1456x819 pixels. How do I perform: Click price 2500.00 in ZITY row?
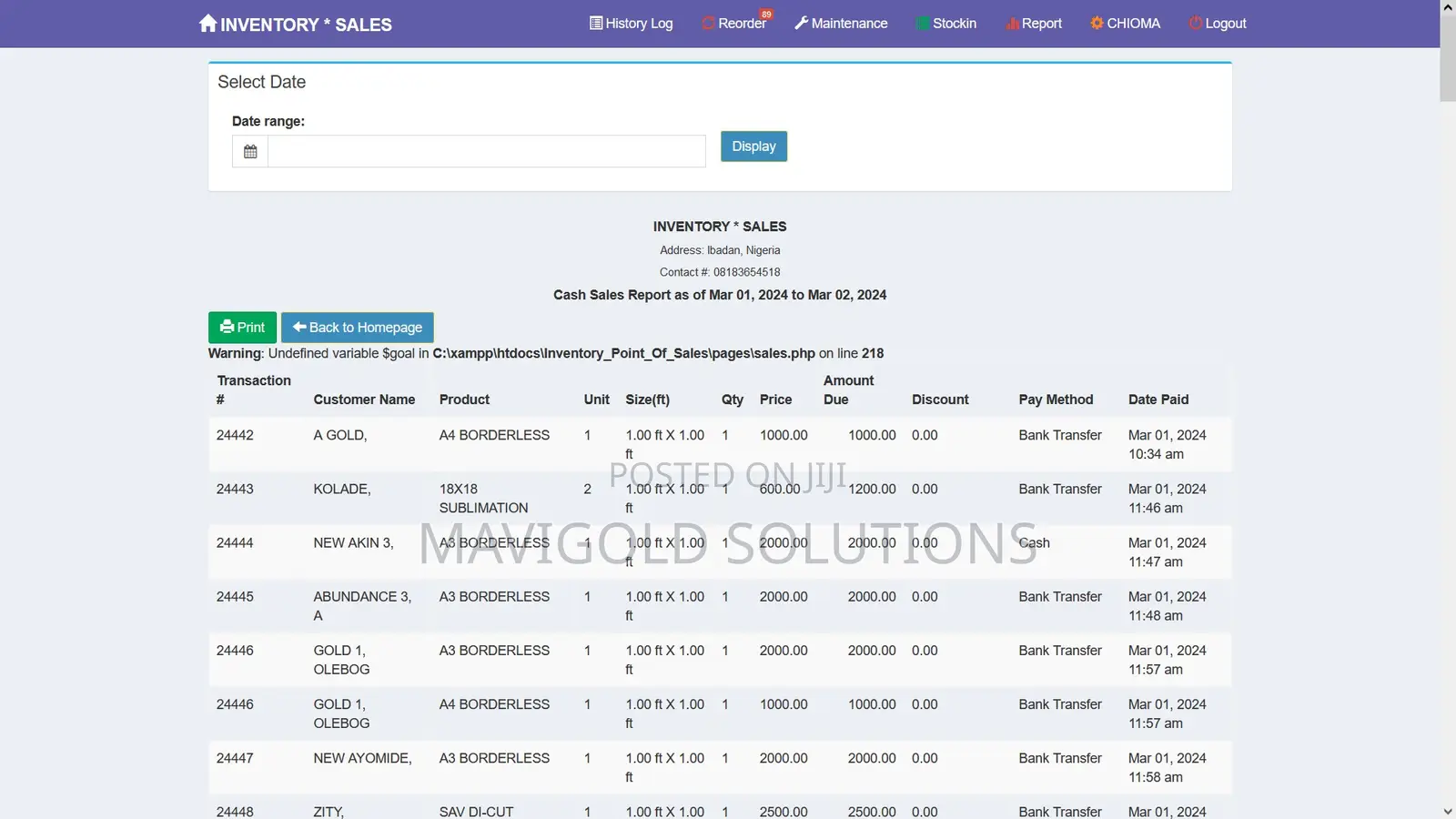[x=784, y=812]
